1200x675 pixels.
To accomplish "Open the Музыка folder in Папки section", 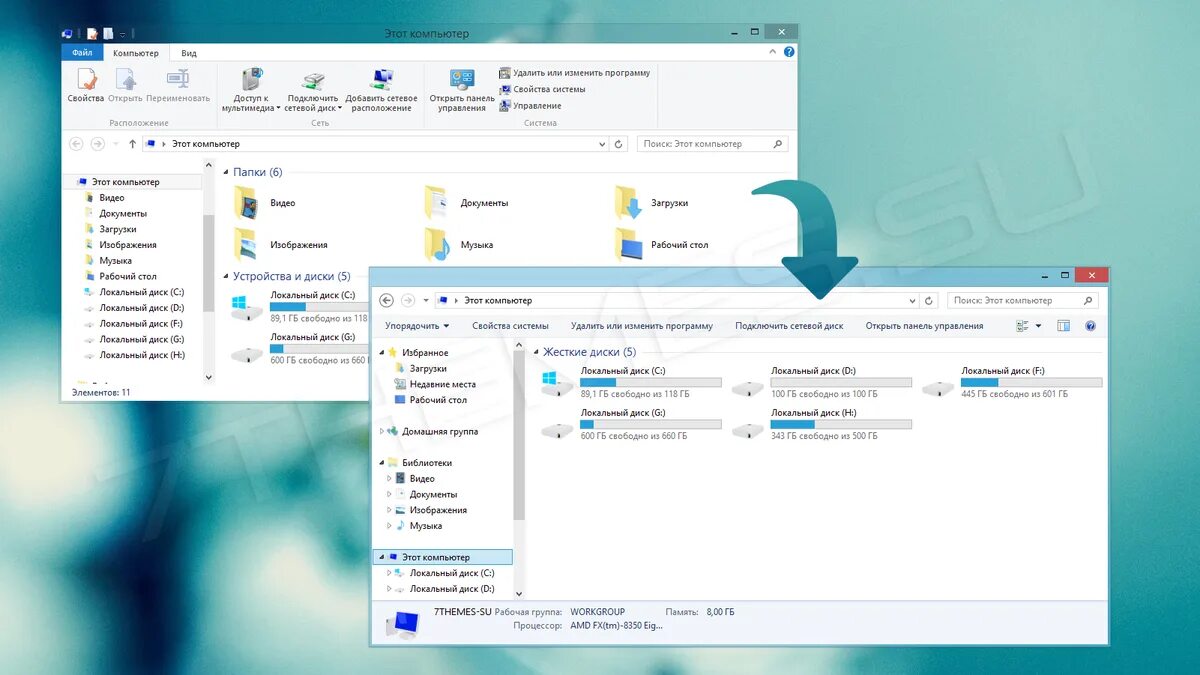I will pyautogui.click(x=459, y=245).
